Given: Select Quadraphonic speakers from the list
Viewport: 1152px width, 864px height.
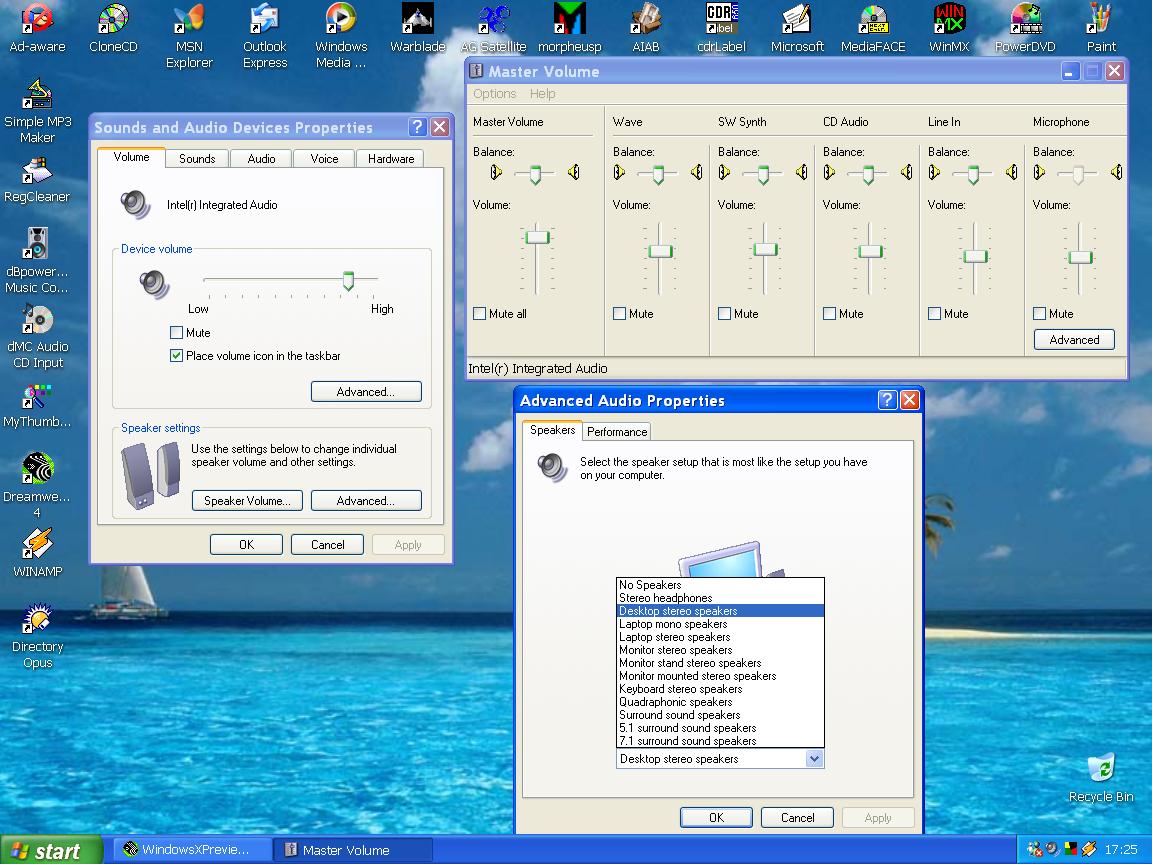Looking at the screenshot, I should 675,702.
